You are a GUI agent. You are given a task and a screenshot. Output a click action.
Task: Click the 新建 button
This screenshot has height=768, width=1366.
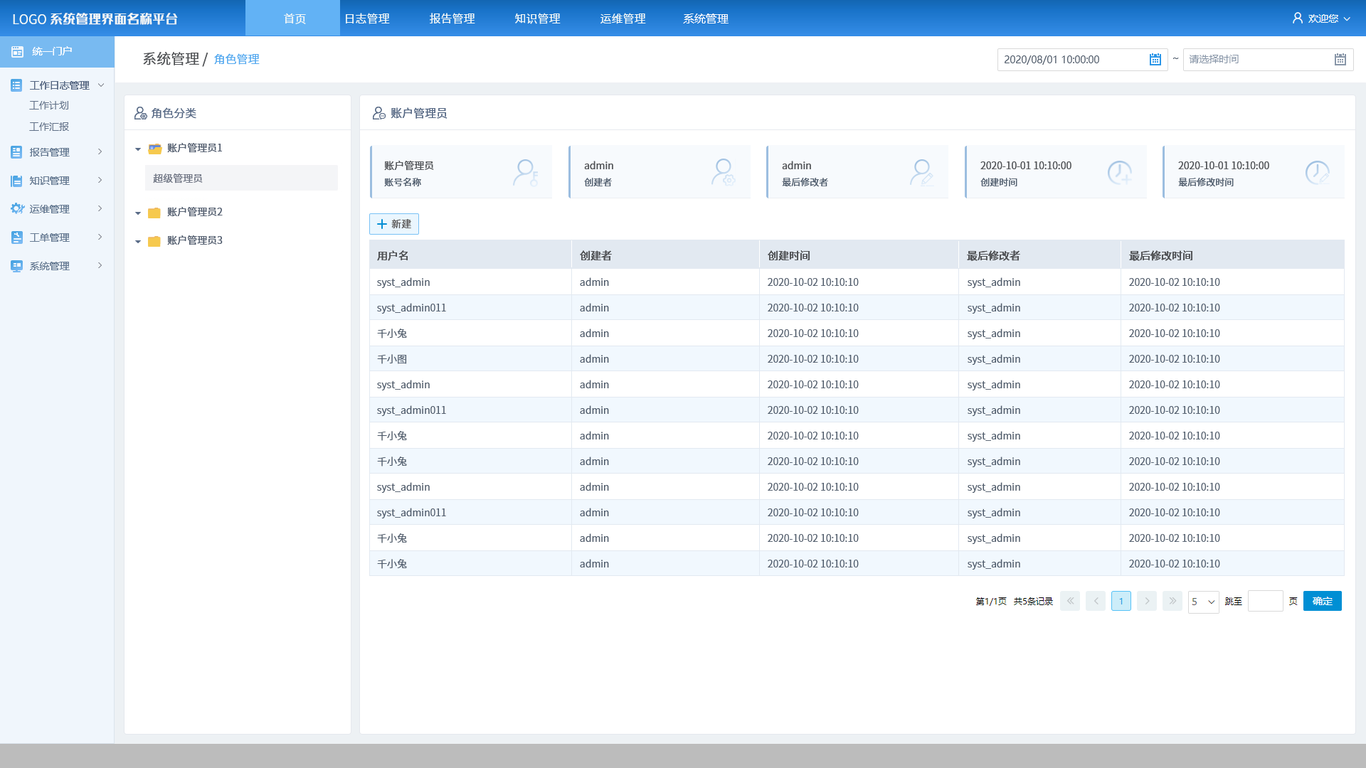click(394, 224)
